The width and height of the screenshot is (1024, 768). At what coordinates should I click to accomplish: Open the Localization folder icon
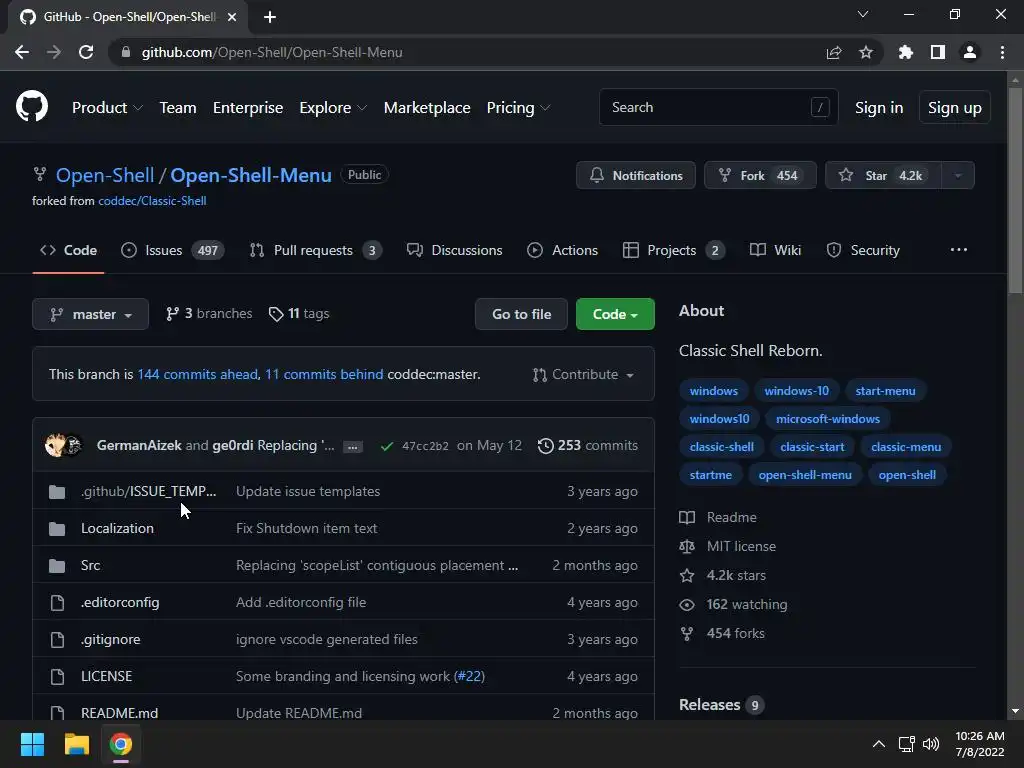[57, 528]
